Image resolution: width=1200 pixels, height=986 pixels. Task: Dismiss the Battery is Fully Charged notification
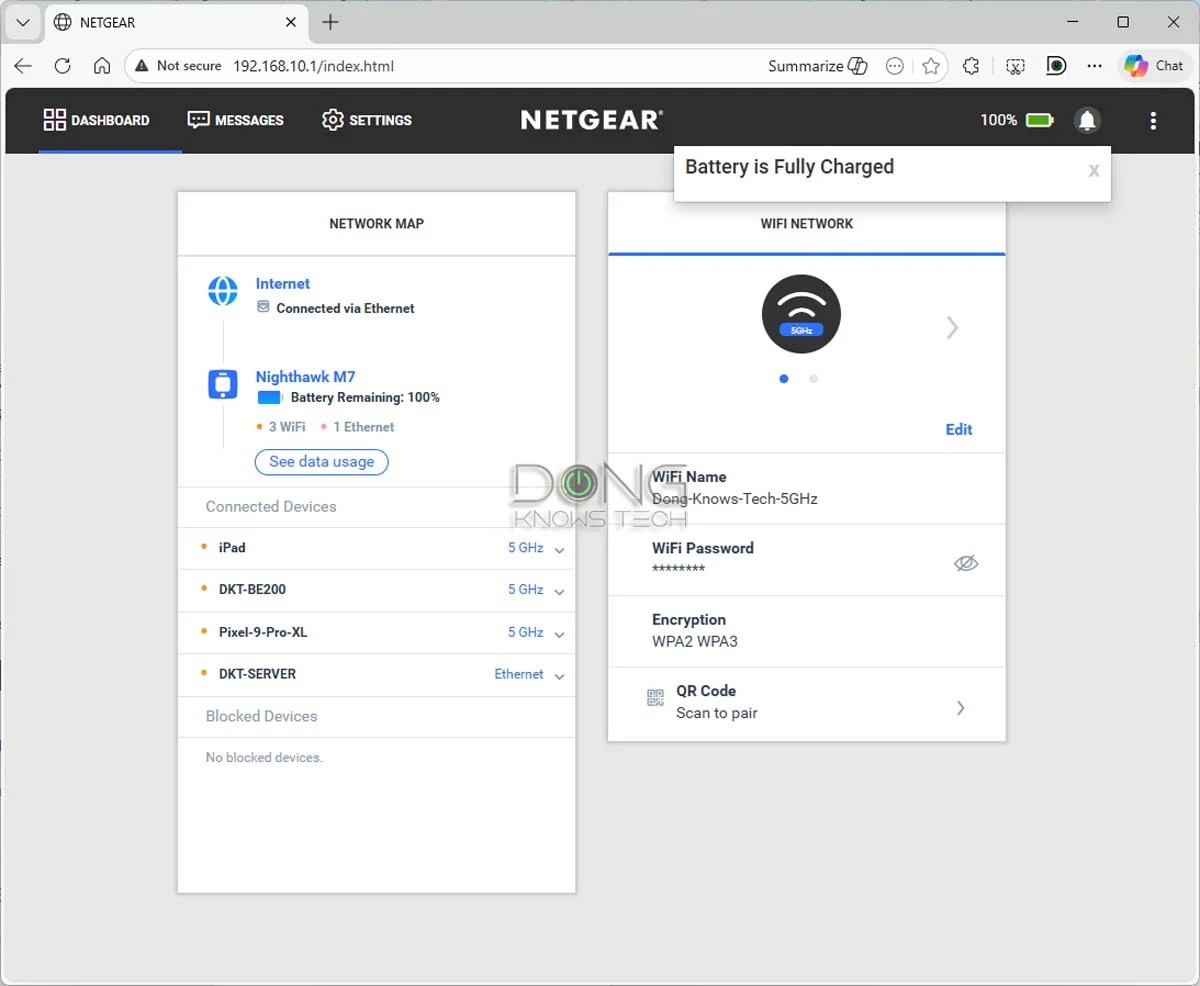click(x=1094, y=171)
